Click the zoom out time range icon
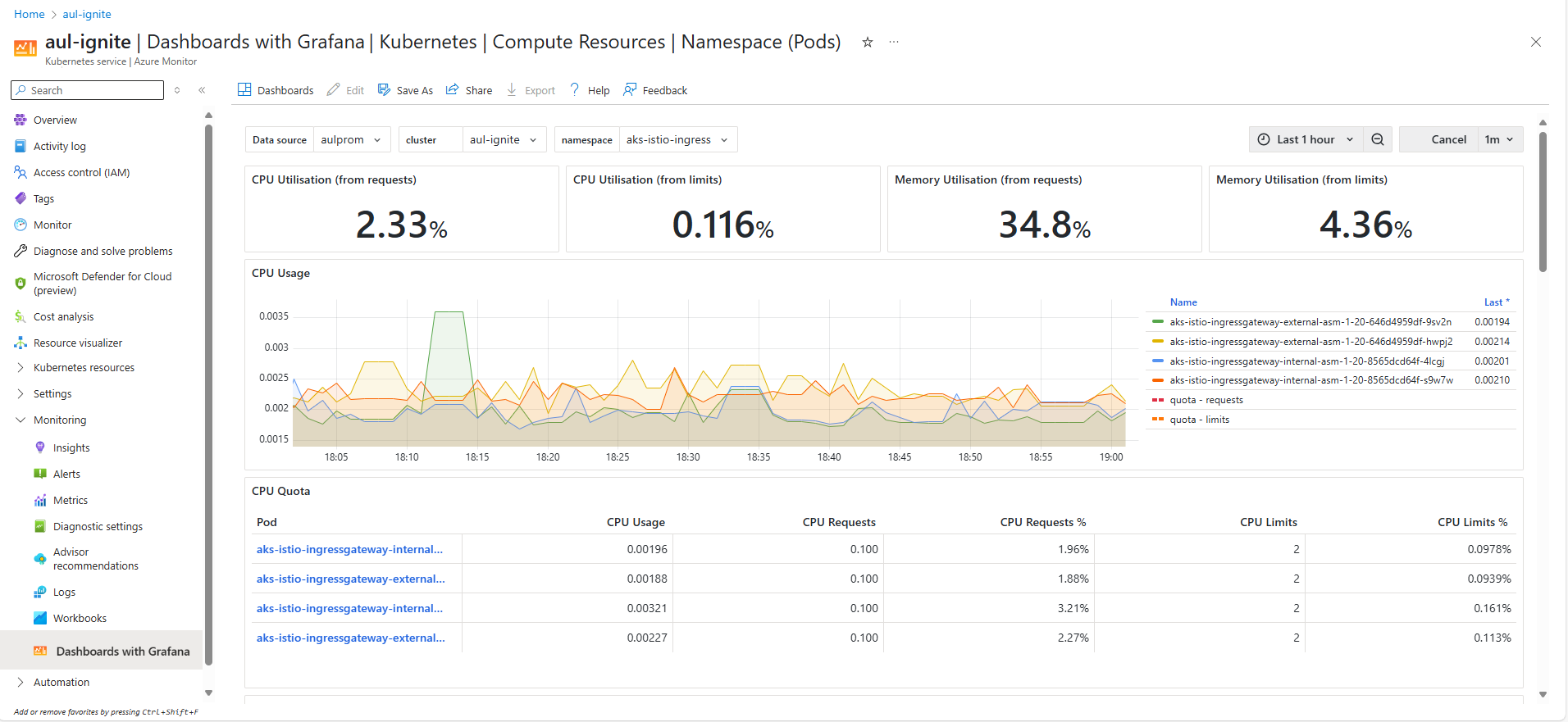This screenshot has width=1568, height=722. [x=1378, y=139]
